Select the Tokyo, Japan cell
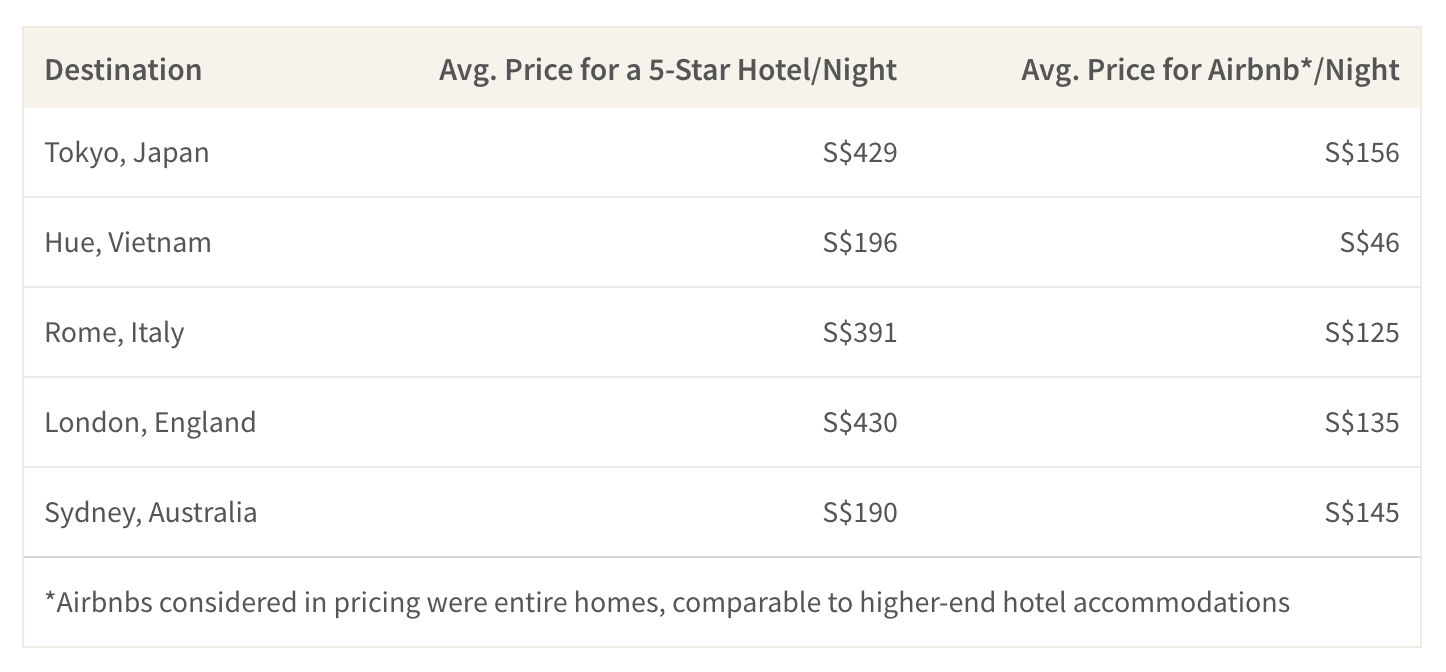The image size is (1446, 672). 127,153
